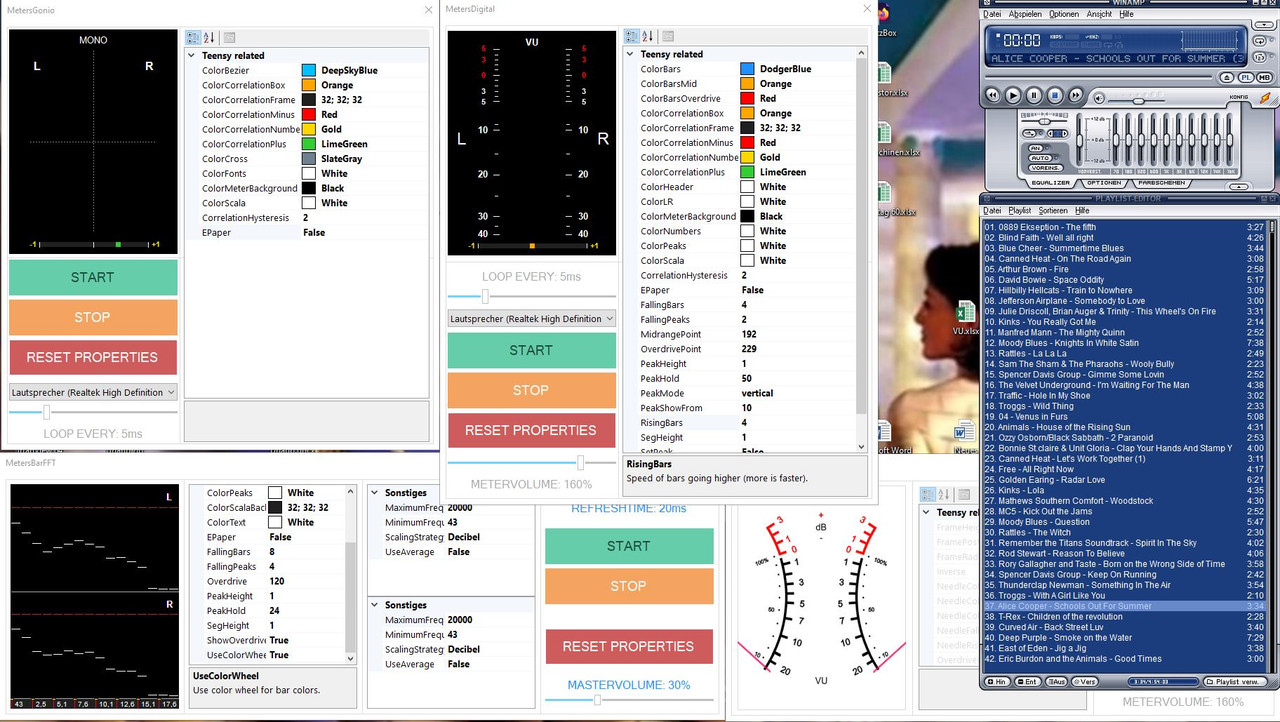Toggle Winamp playlist with PL button
The height and width of the screenshot is (722, 1280).
(1246, 78)
